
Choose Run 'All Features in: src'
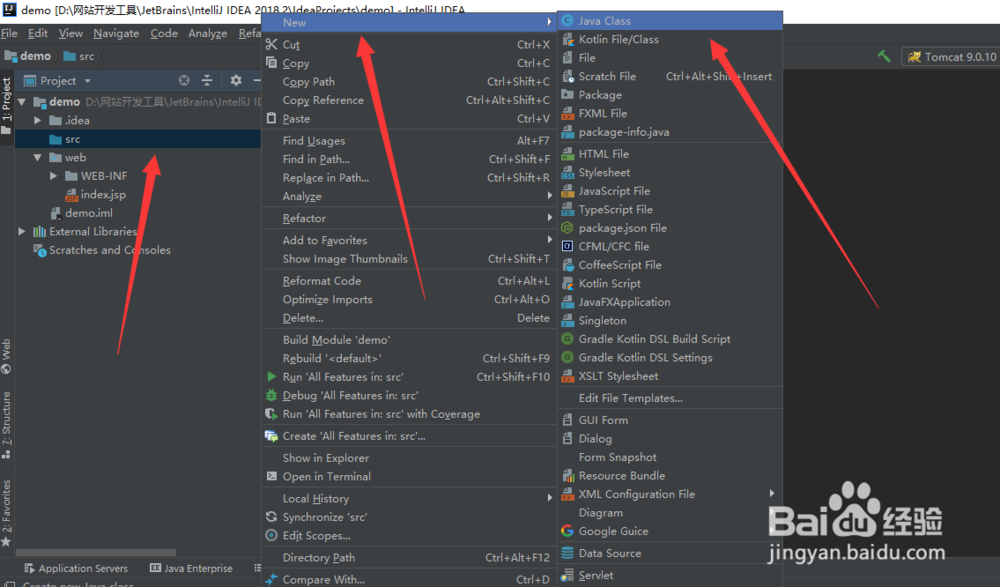[x=409, y=376]
